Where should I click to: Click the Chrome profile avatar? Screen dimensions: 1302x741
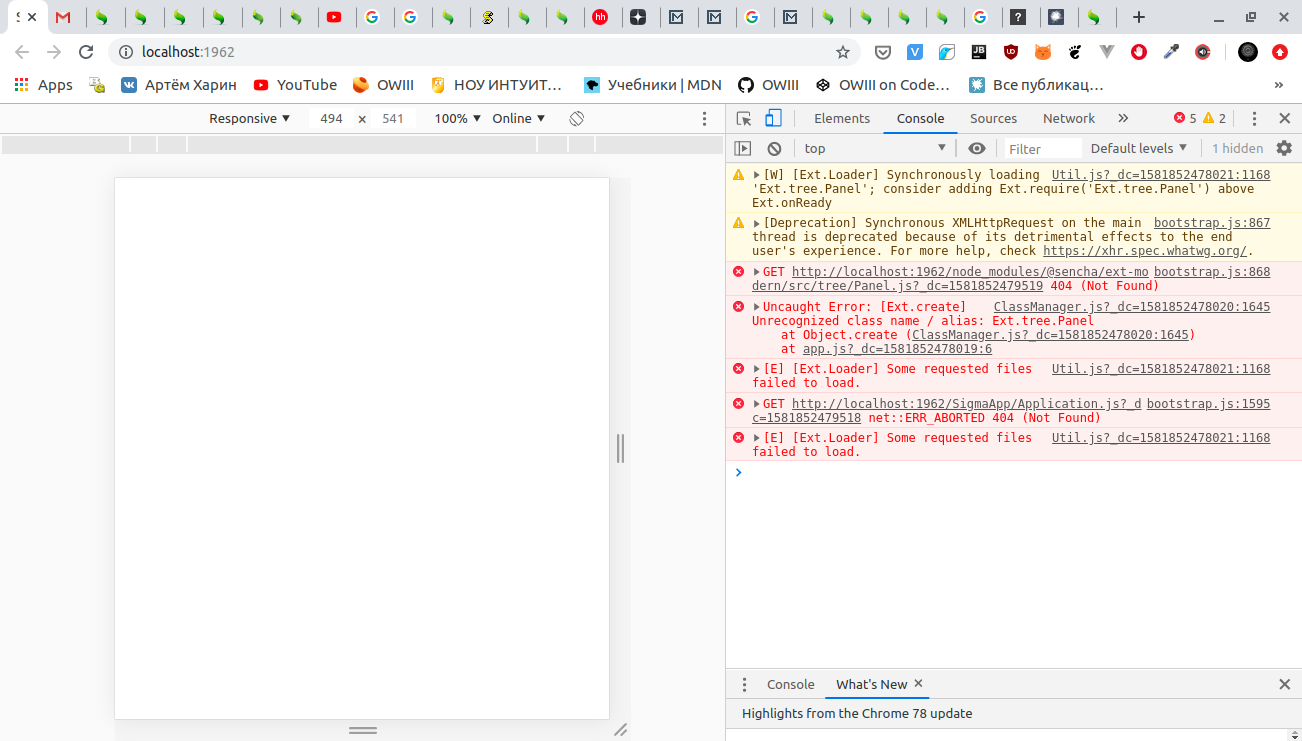point(1248,52)
